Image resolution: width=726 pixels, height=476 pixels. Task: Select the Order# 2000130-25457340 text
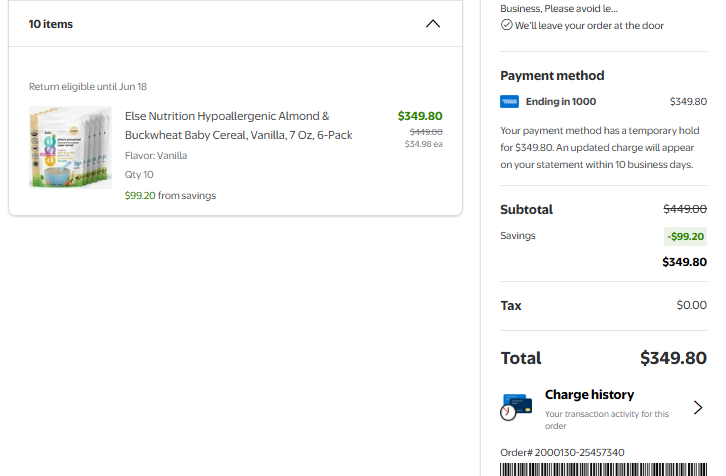(562, 452)
